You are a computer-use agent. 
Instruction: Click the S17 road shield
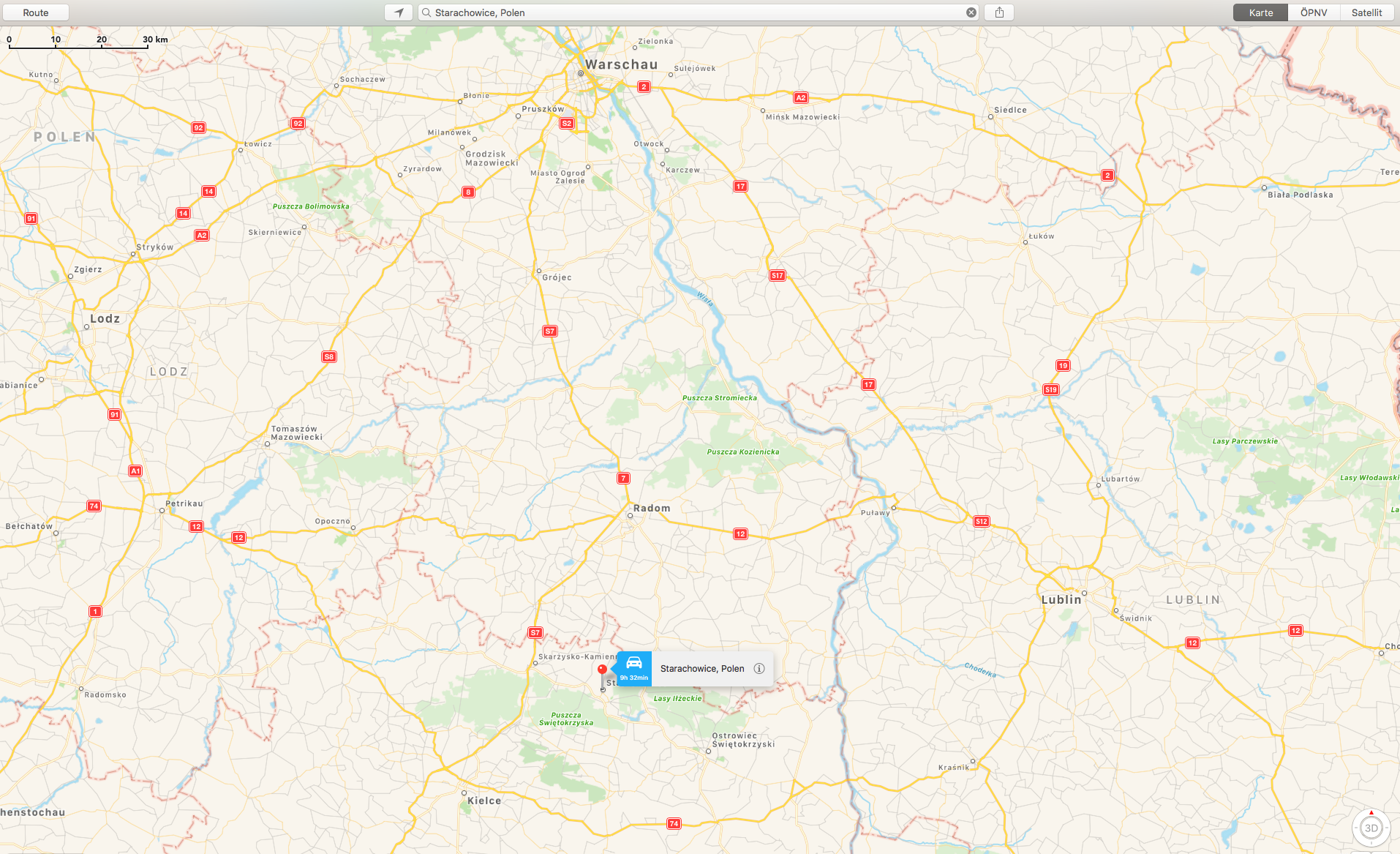coord(777,275)
